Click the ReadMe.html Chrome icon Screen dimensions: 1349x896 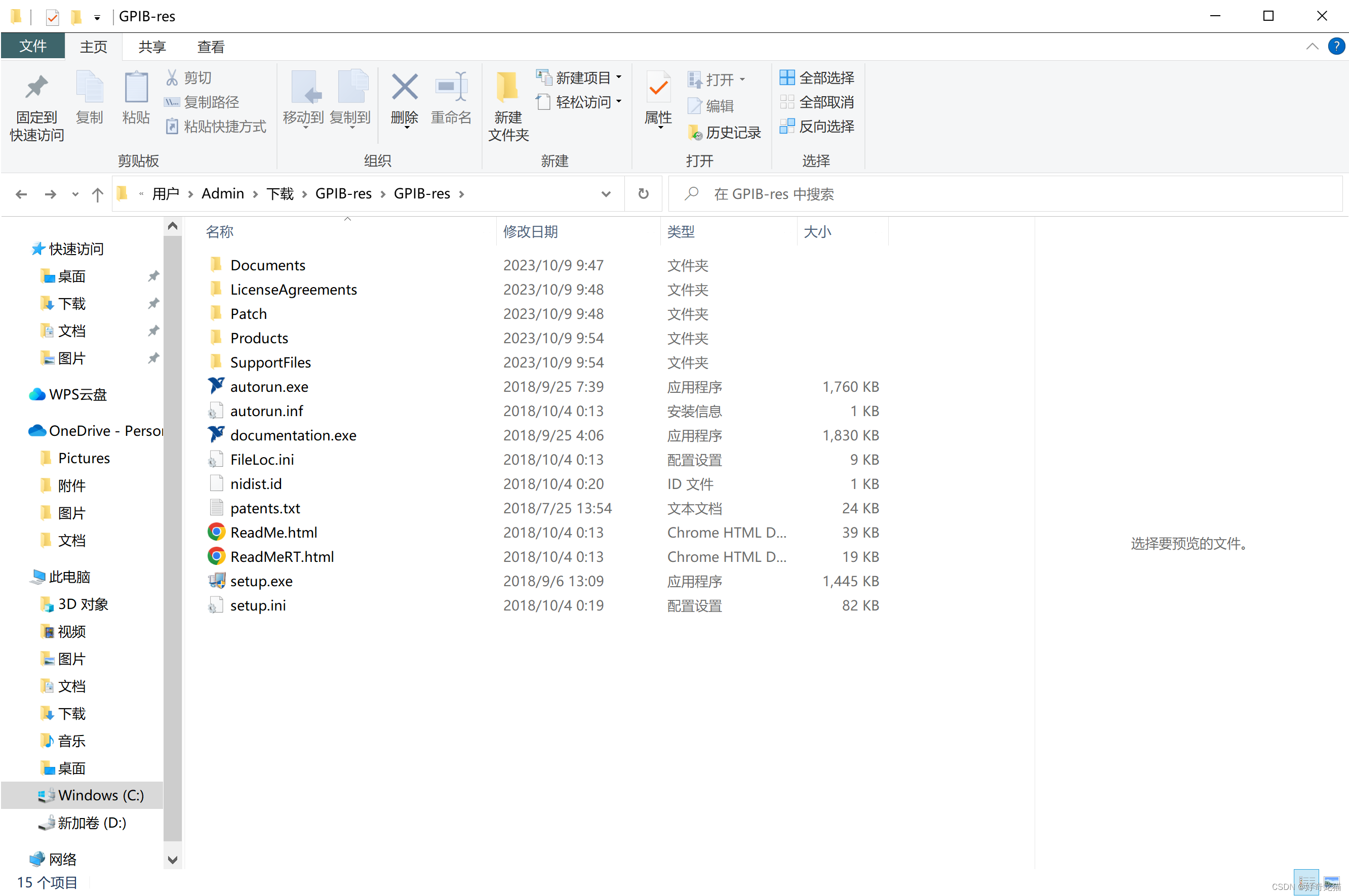[213, 532]
